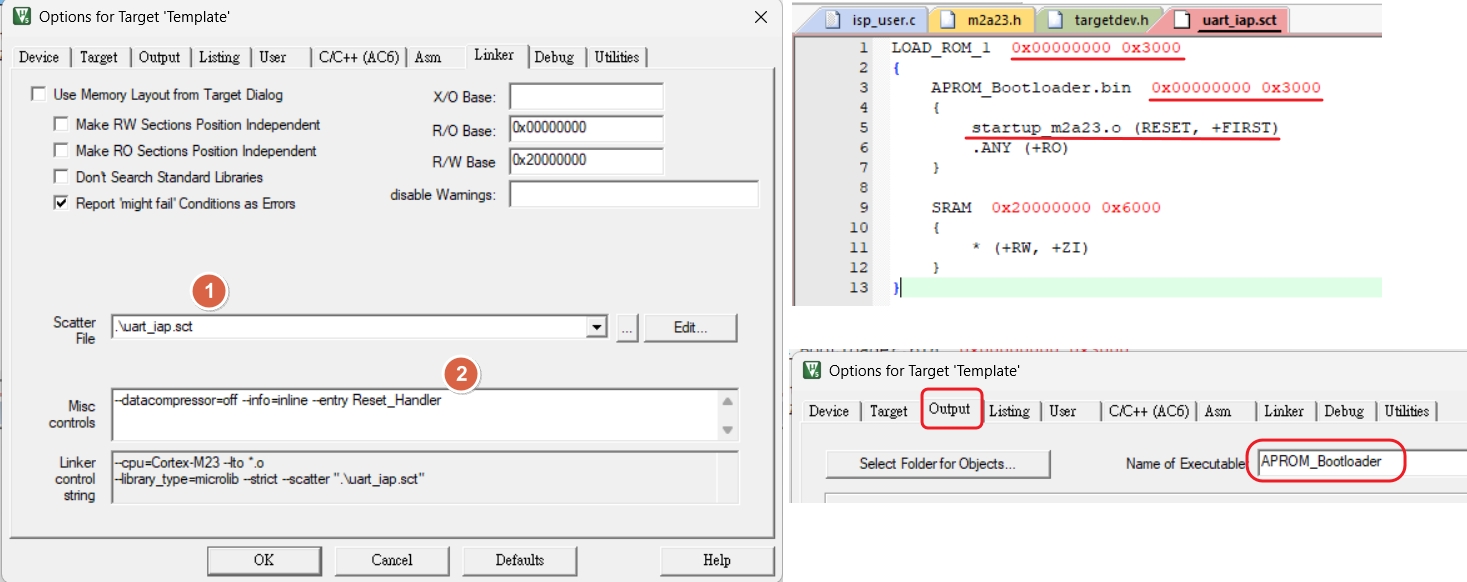Click the OK button

pyautogui.click(x=263, y=560)
